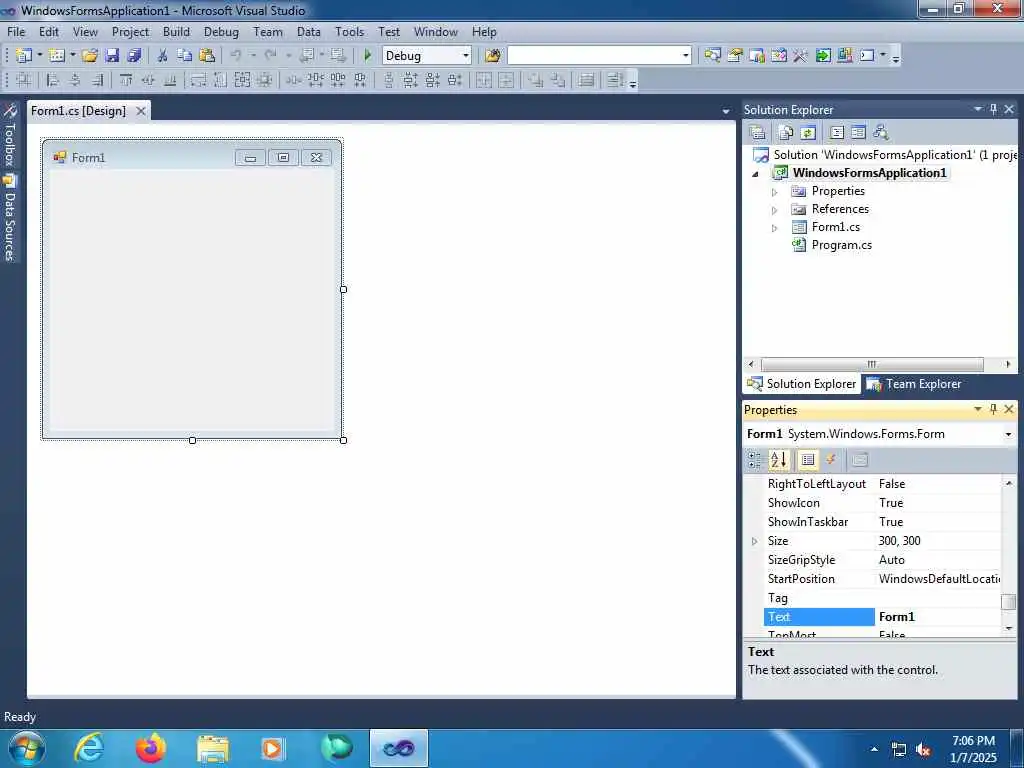The width and height of the screenshot is (1024, 768).
Task: Expand the References node in Solution Explorer
Action: 775,210
